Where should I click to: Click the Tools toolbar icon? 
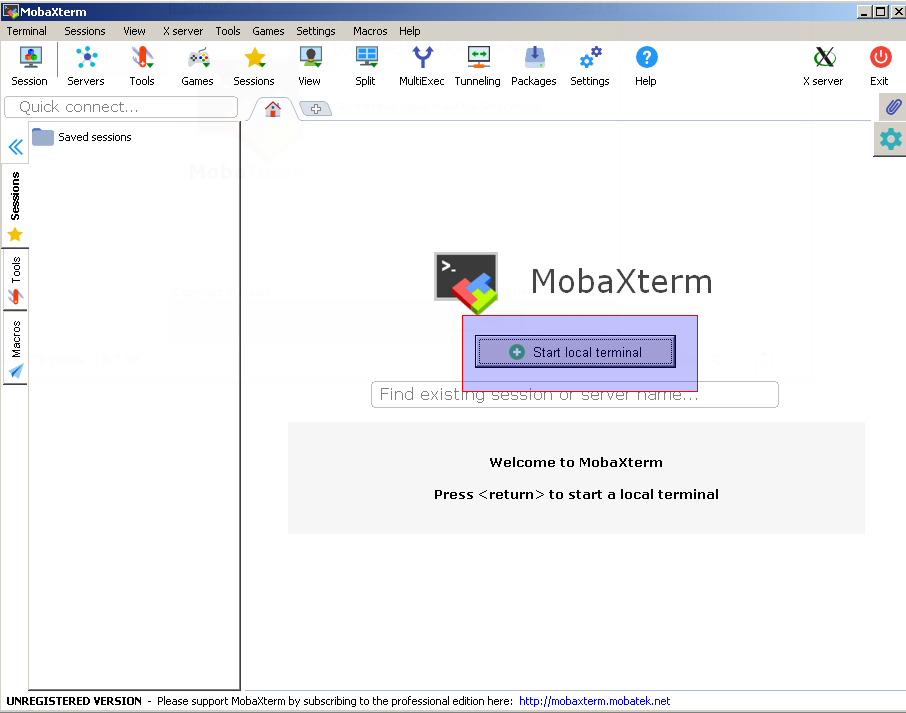point(142,66)
